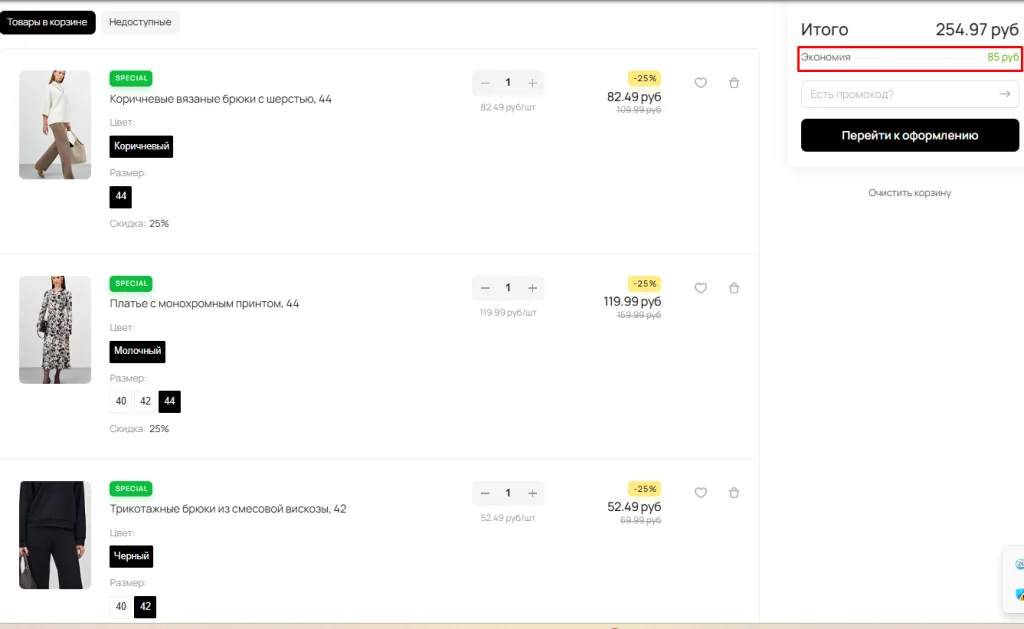Increase quantity of brown knitted trousers
1024x629 pixels.
coord(532,83)
